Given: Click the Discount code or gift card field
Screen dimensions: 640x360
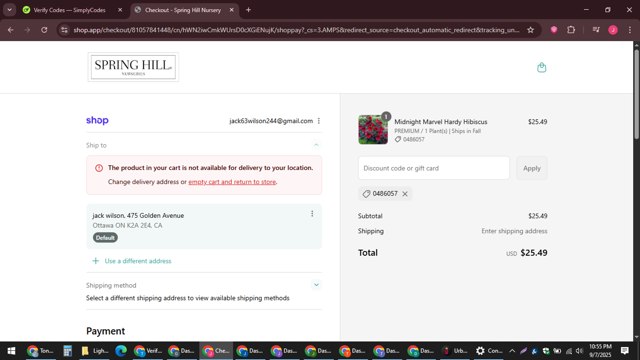Looking at the screenshot, I should coord(433,168).
